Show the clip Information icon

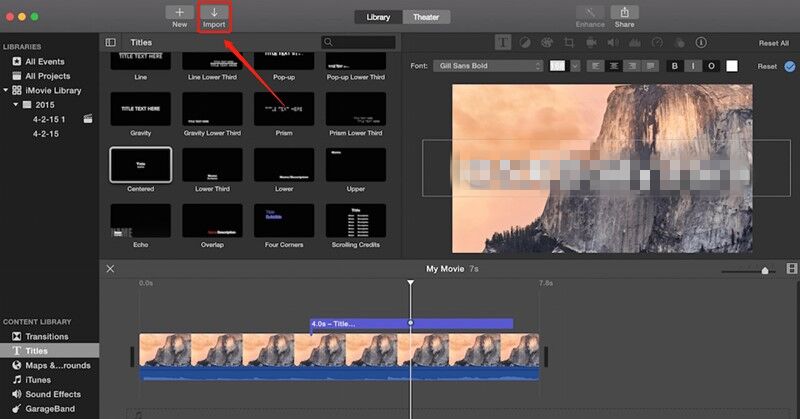point(700,43)
